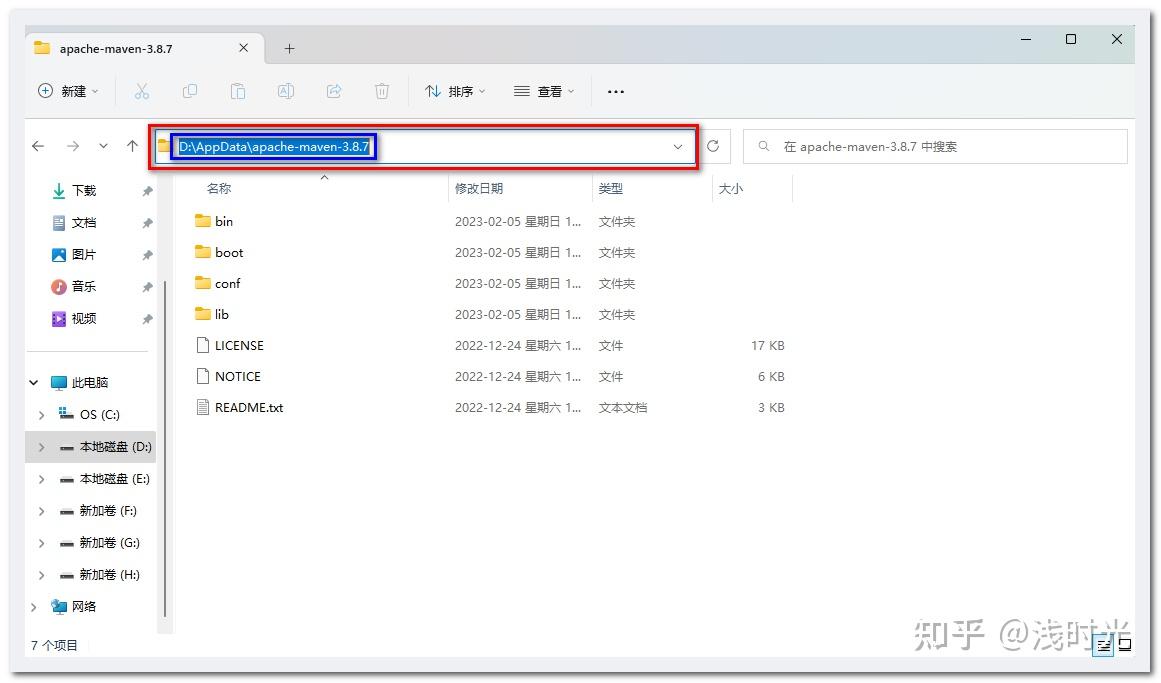Minimize the Explorer window
The image size is (1161, 683).
point(1026,39)
